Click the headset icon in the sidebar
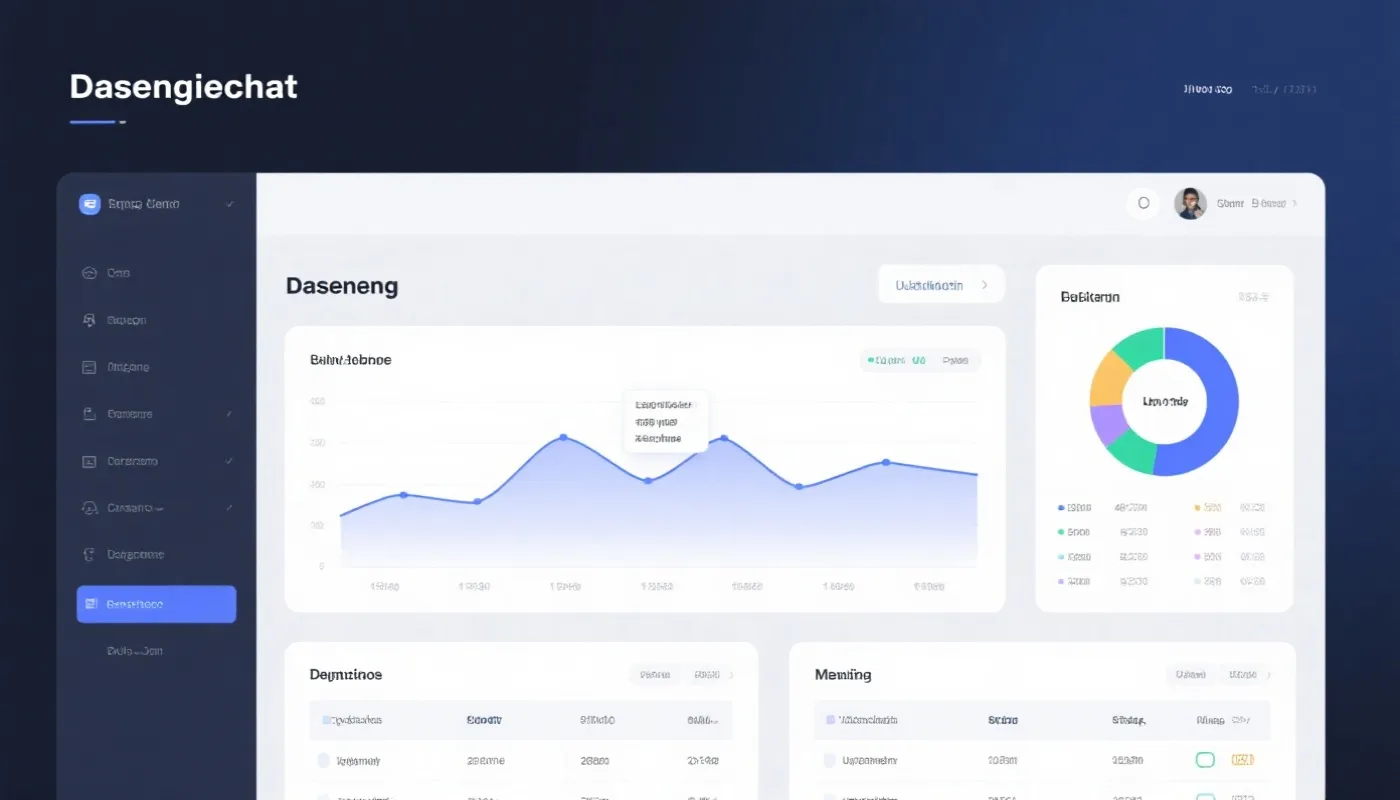 click(88, 508)
